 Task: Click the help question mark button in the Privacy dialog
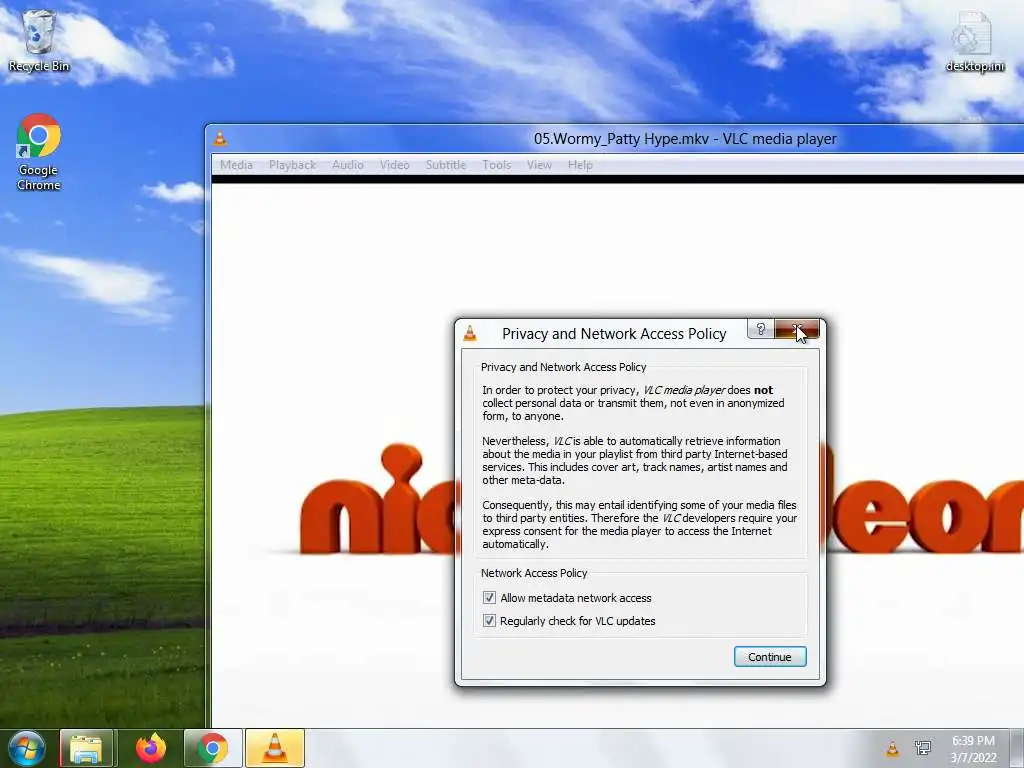(x=761, y=330)
